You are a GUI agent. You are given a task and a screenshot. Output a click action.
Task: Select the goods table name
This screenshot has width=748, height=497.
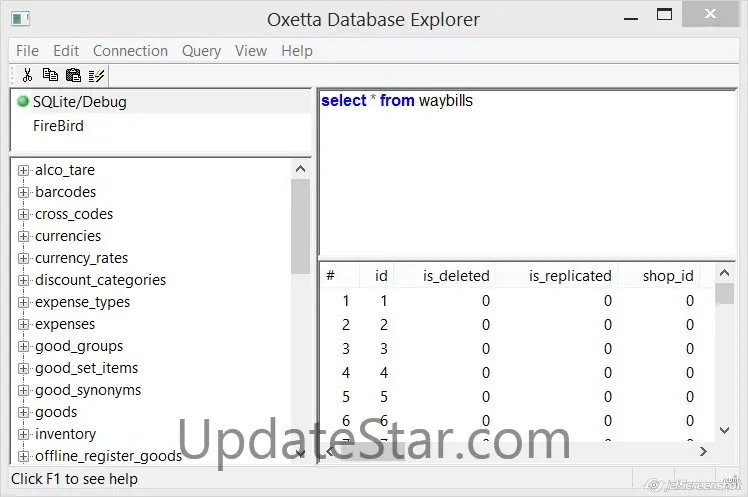(56, 412)
